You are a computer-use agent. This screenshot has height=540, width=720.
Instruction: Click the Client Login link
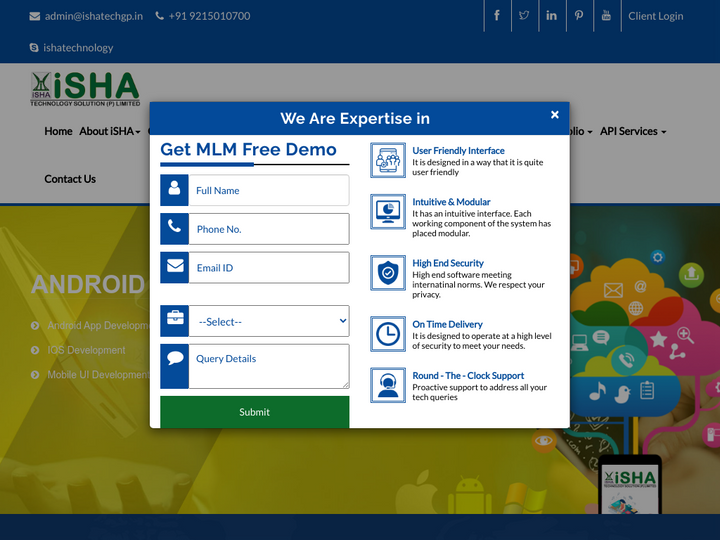(x=655, y=16)
